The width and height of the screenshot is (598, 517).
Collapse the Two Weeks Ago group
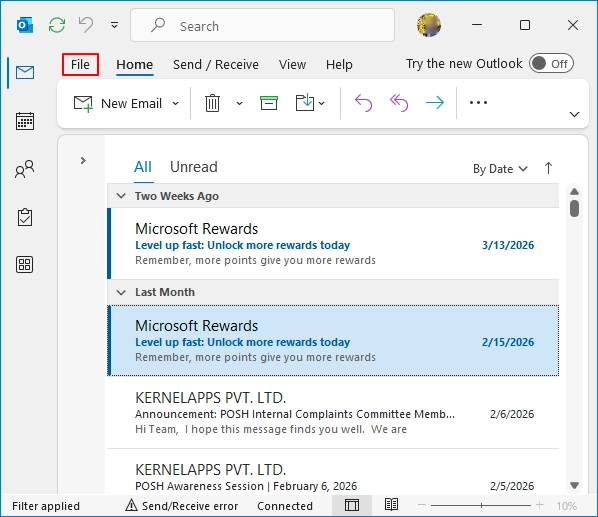point(121,196)
